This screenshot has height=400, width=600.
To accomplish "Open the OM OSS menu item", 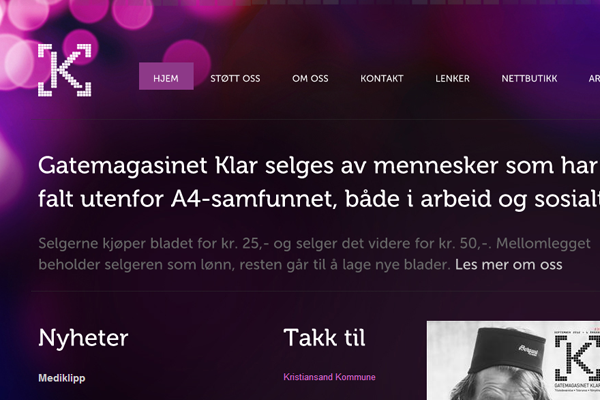I will point(310,78).
